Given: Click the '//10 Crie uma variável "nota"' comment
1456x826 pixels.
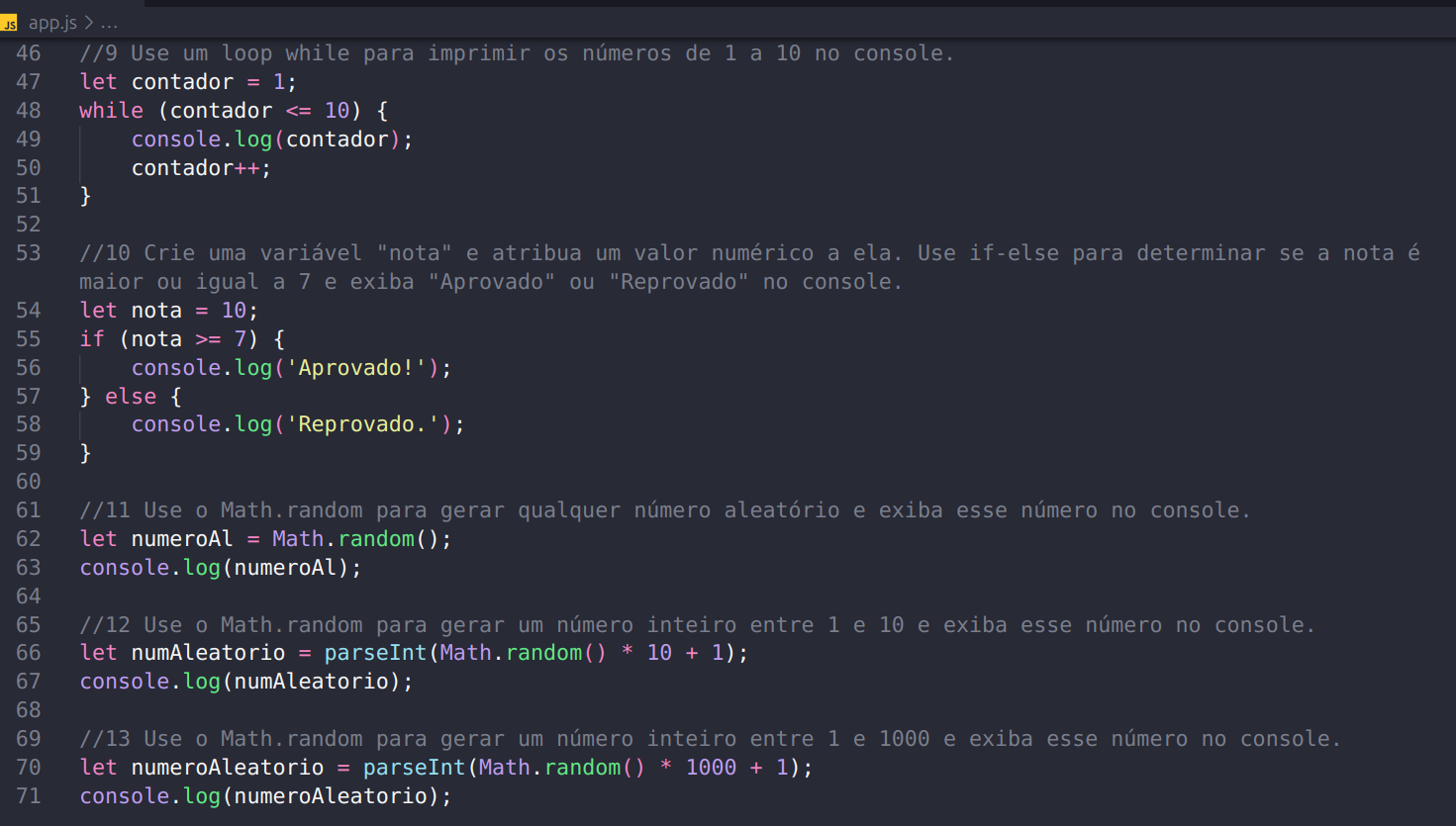Looking at the screenshot, I should click(749, 253).
